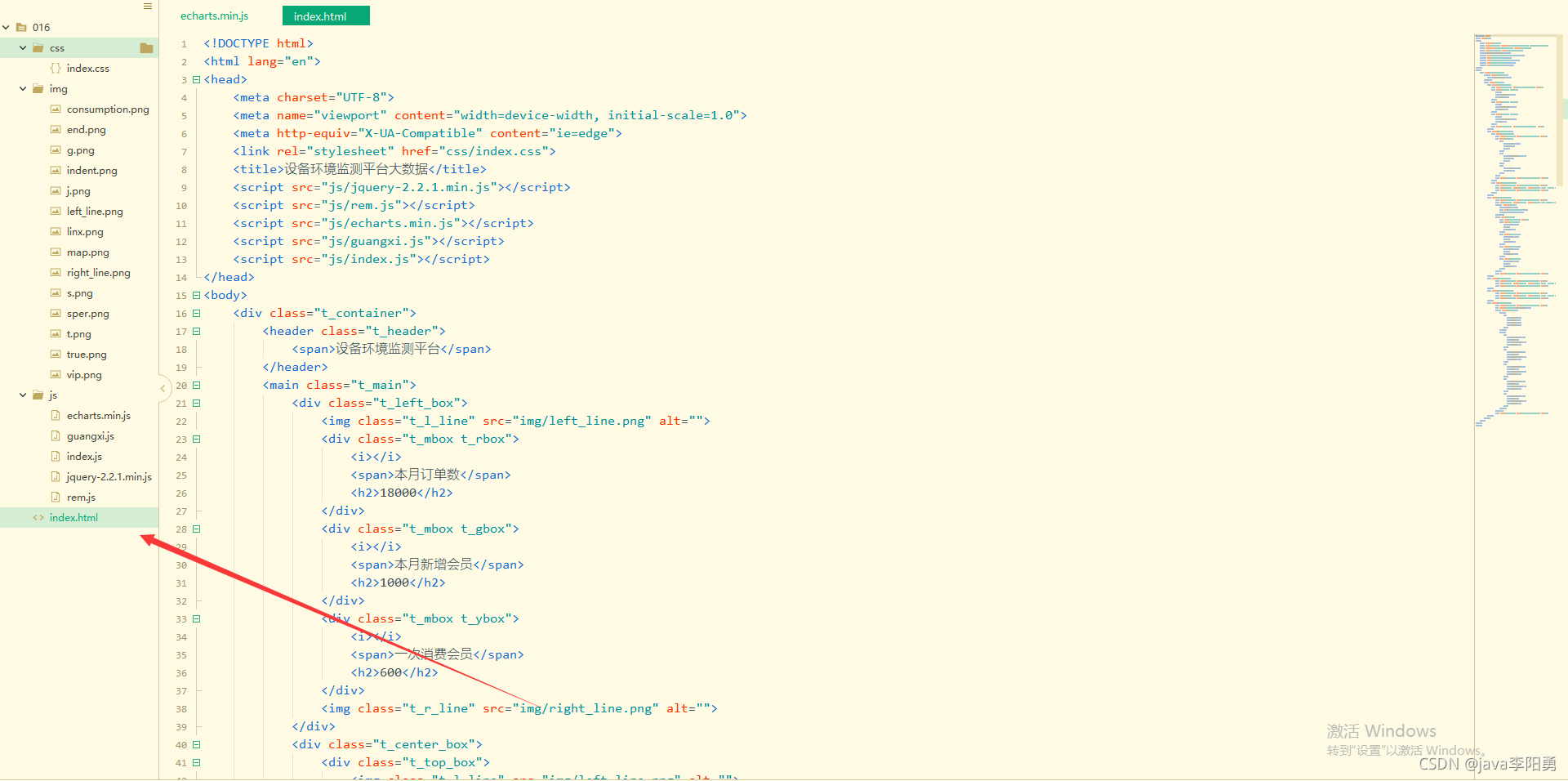Switch to the echarts.min.js editor tab
The height and width of the screenshot is (781, 1568).
[x=214, y=16]
